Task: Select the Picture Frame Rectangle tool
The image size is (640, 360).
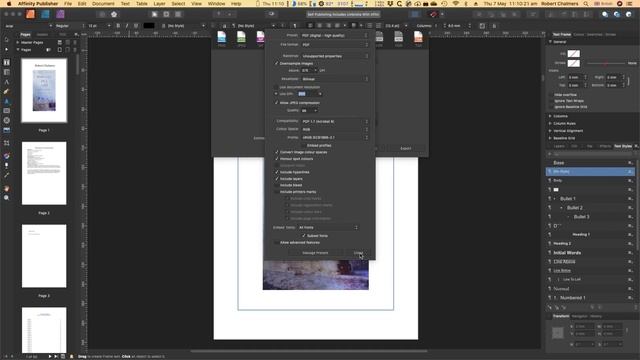Action: tap(7, 111)
